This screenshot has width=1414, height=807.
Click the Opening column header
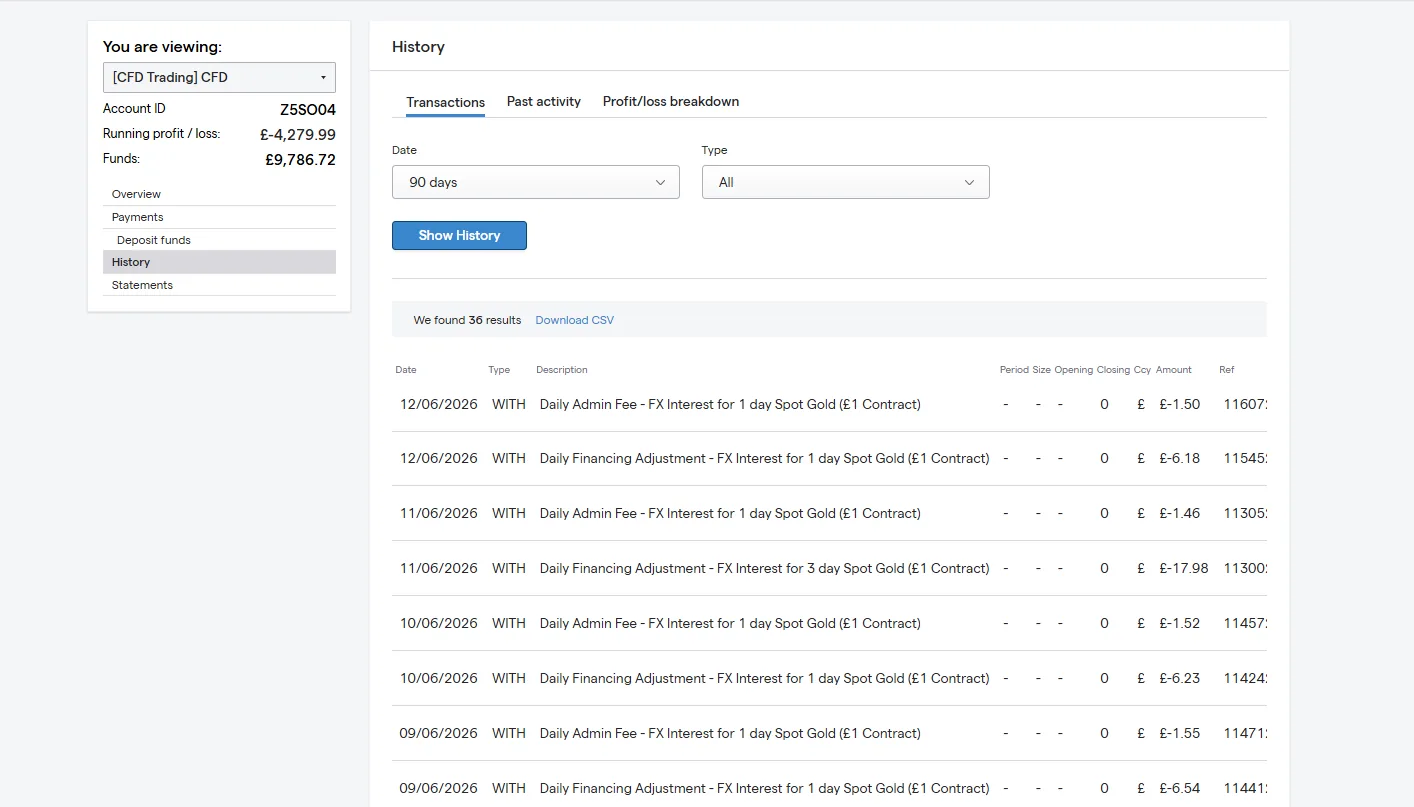click(x=1074, y=370)
